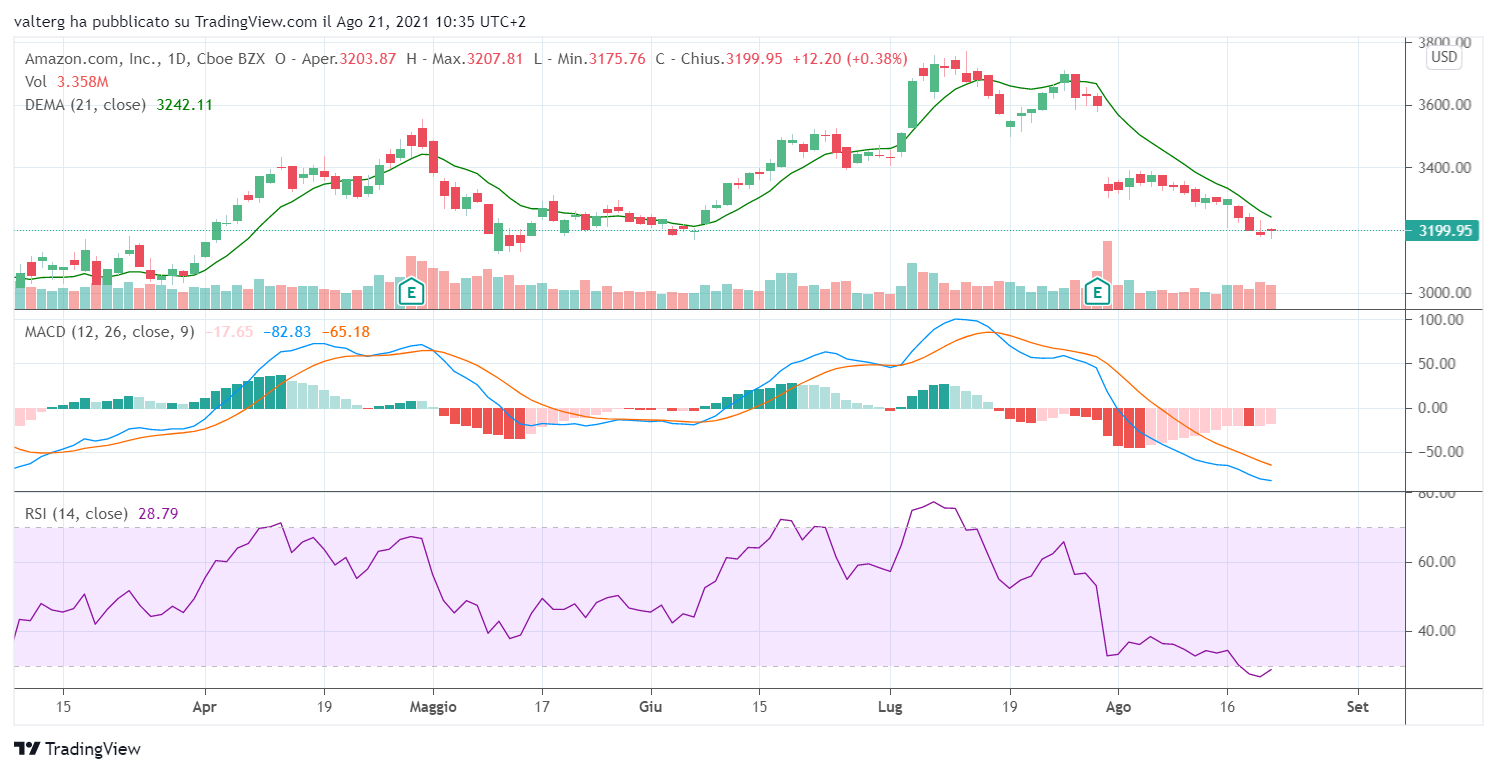Click the 100.00 MACD axis label
This screenshot has width=1497, height=772.
[x=1442, y=320]
